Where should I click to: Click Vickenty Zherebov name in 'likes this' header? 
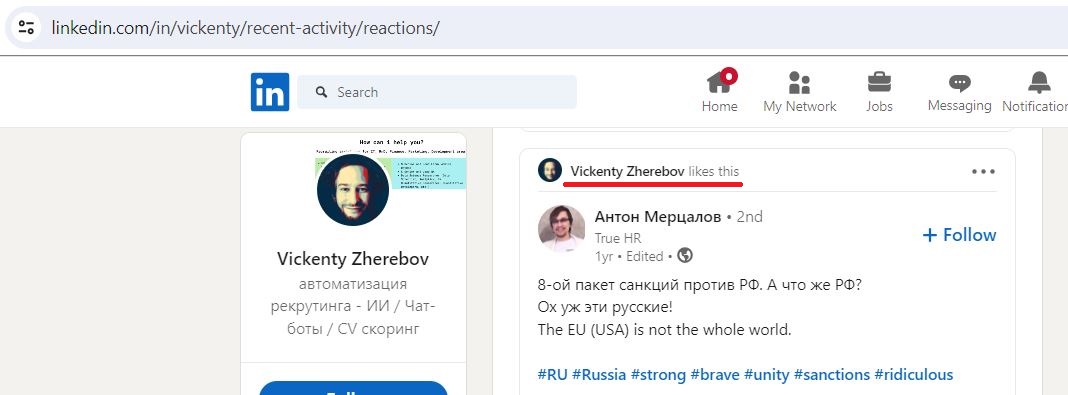(627, 172)
